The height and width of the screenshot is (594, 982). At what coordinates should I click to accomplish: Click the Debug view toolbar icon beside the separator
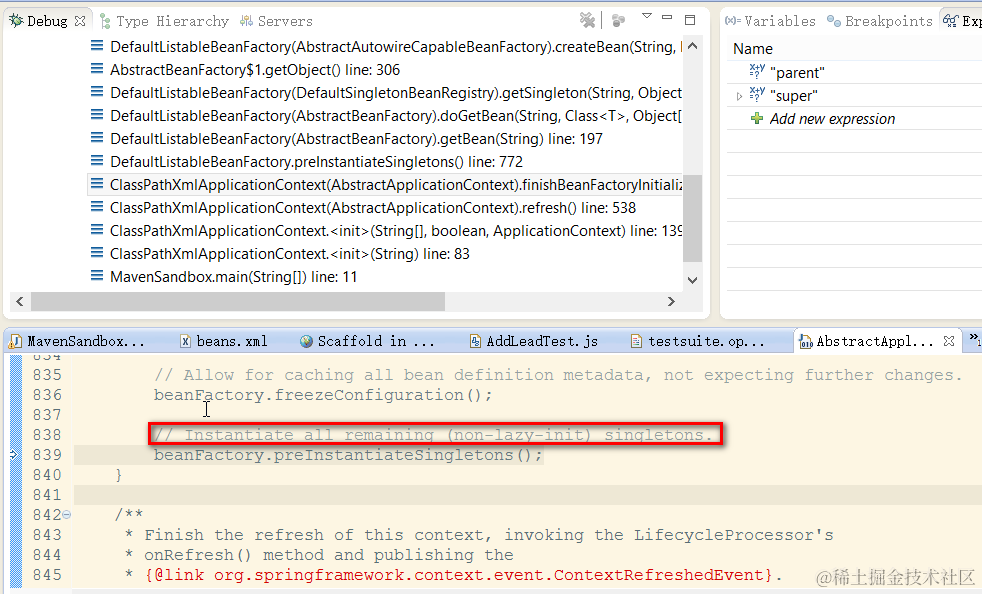coord(619,21)
